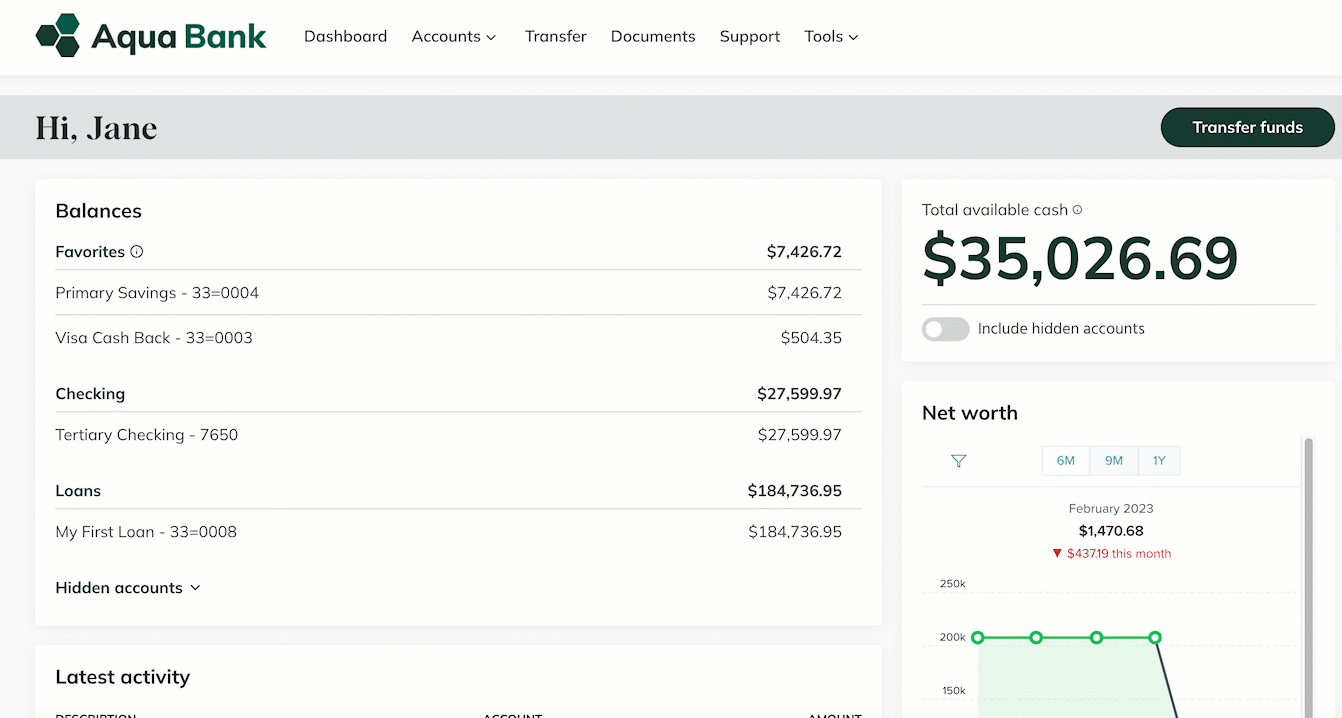
Task: Open the Tools dropdown menu
Action: (831, 36)
